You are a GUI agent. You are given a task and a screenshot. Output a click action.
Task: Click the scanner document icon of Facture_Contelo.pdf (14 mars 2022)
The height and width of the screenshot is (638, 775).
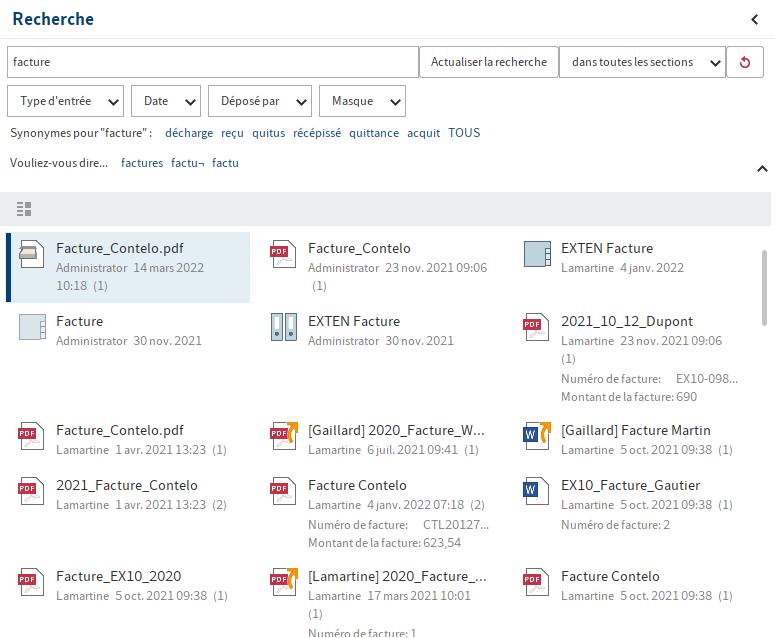(31, 254)
